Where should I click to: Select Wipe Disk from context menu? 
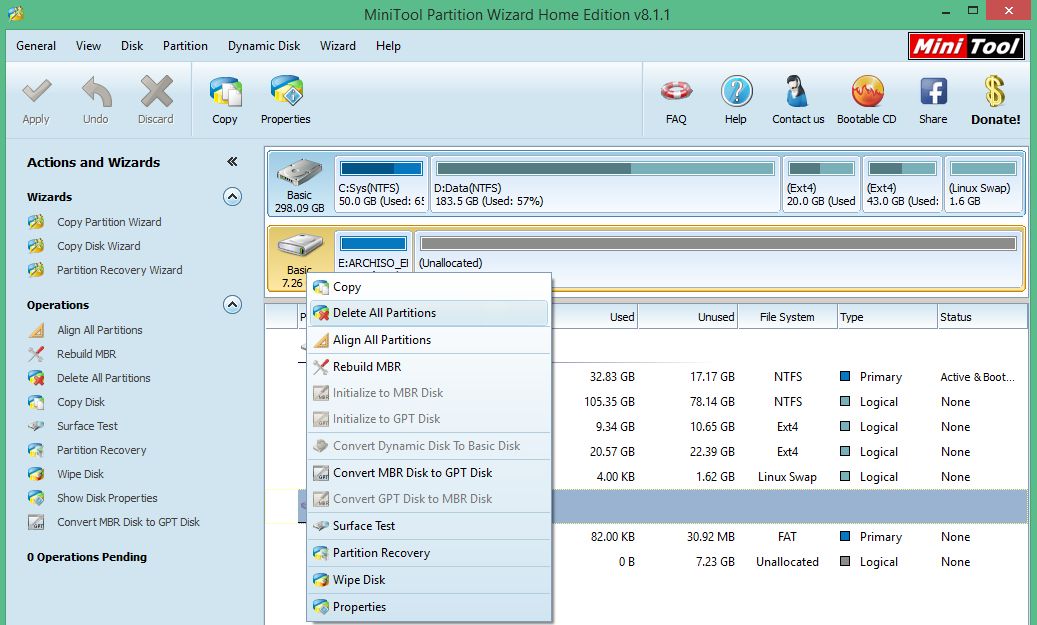point(359,580)
